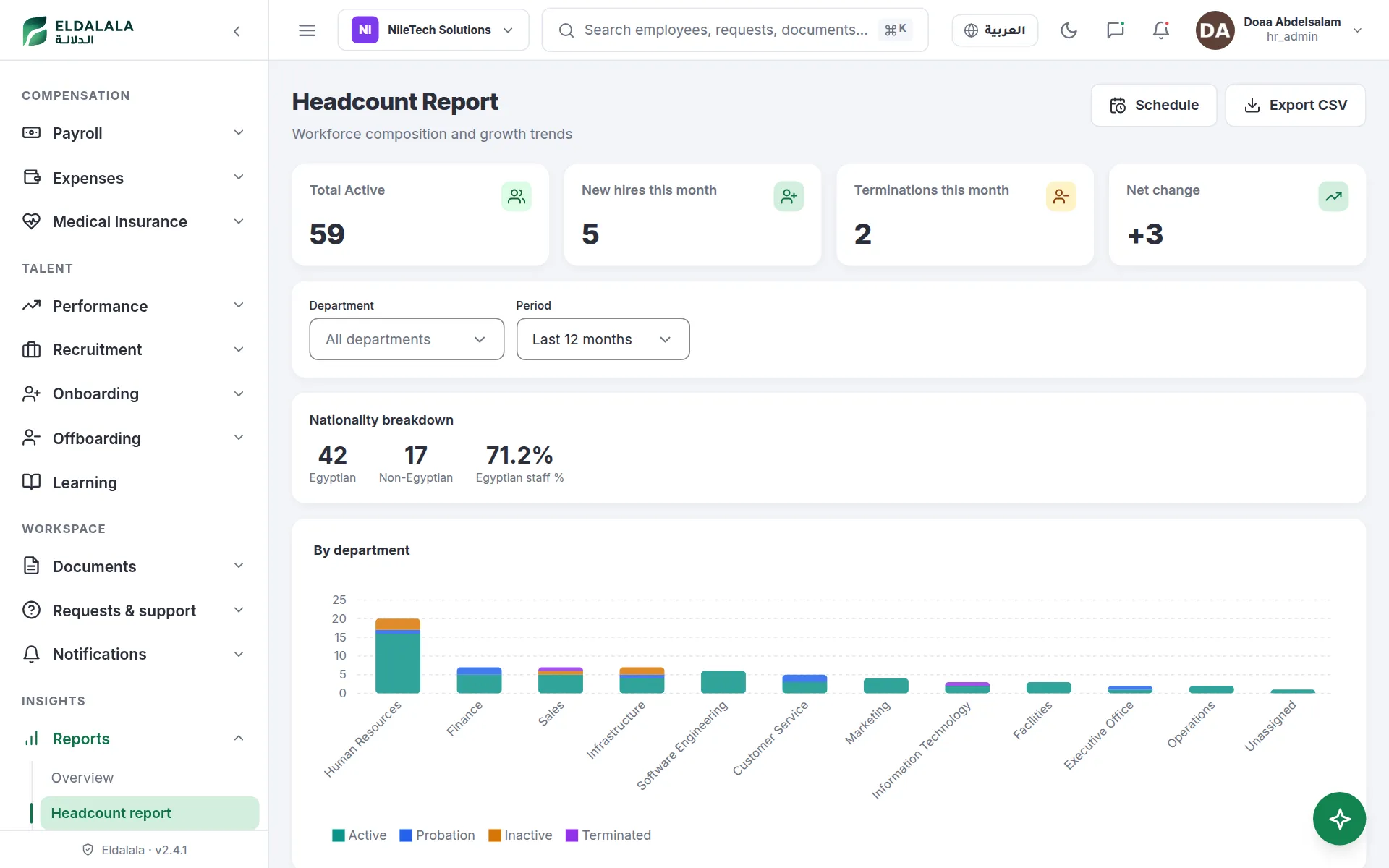Open Onboarding in the sidebar
The height and width of the screenshot is (868, 1389).
tap(134, 394)
